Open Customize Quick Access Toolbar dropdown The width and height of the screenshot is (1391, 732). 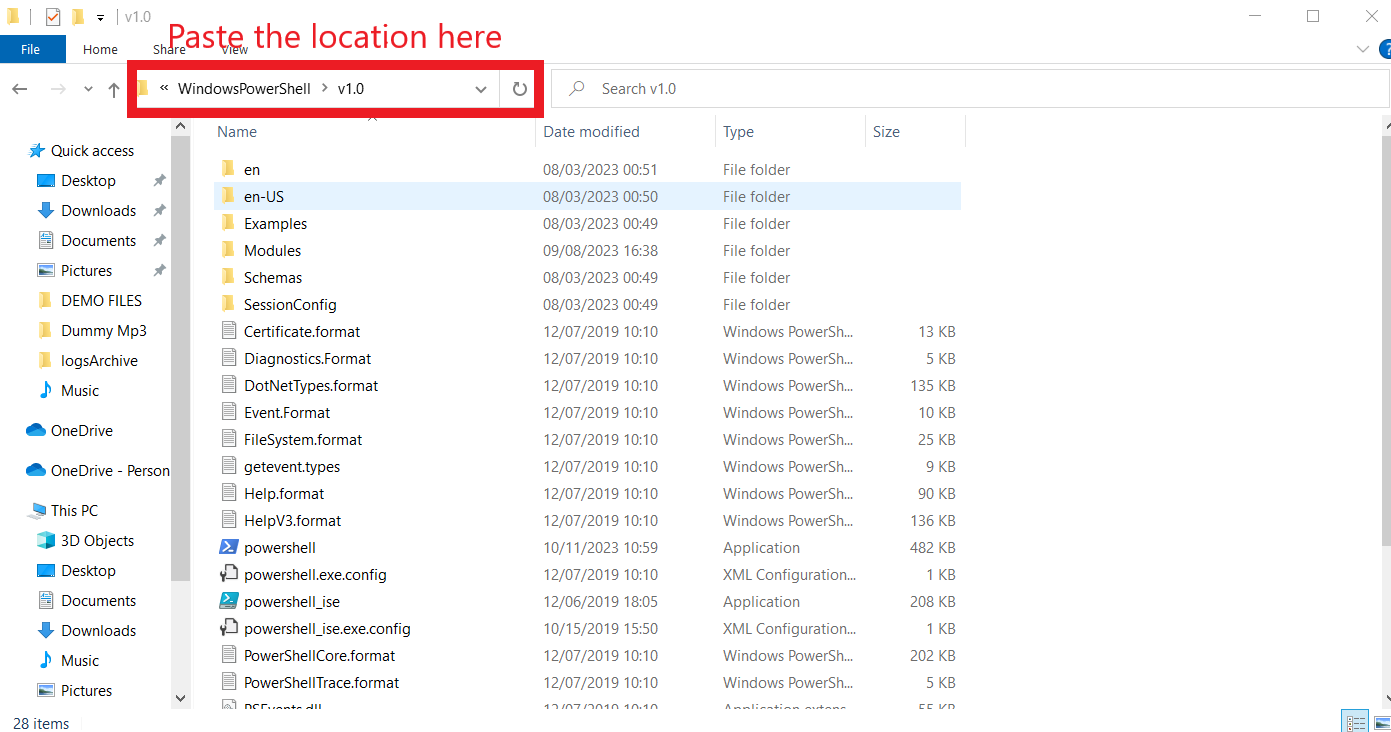100,18
